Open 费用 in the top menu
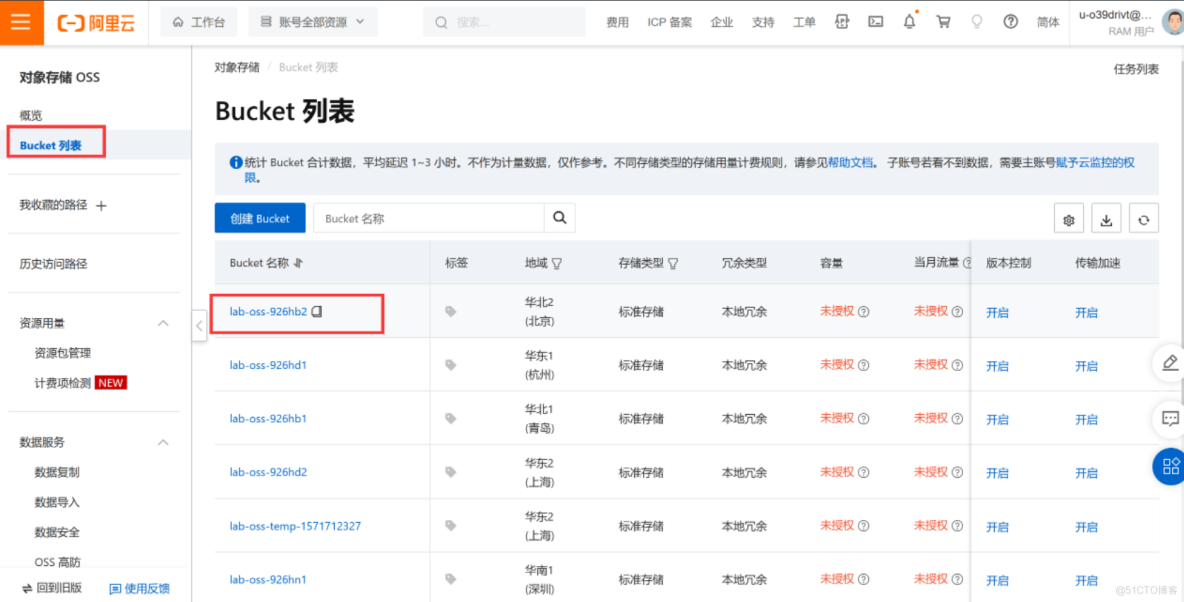This screenshot has width=1184, height=602. click(x=617, y=22)
